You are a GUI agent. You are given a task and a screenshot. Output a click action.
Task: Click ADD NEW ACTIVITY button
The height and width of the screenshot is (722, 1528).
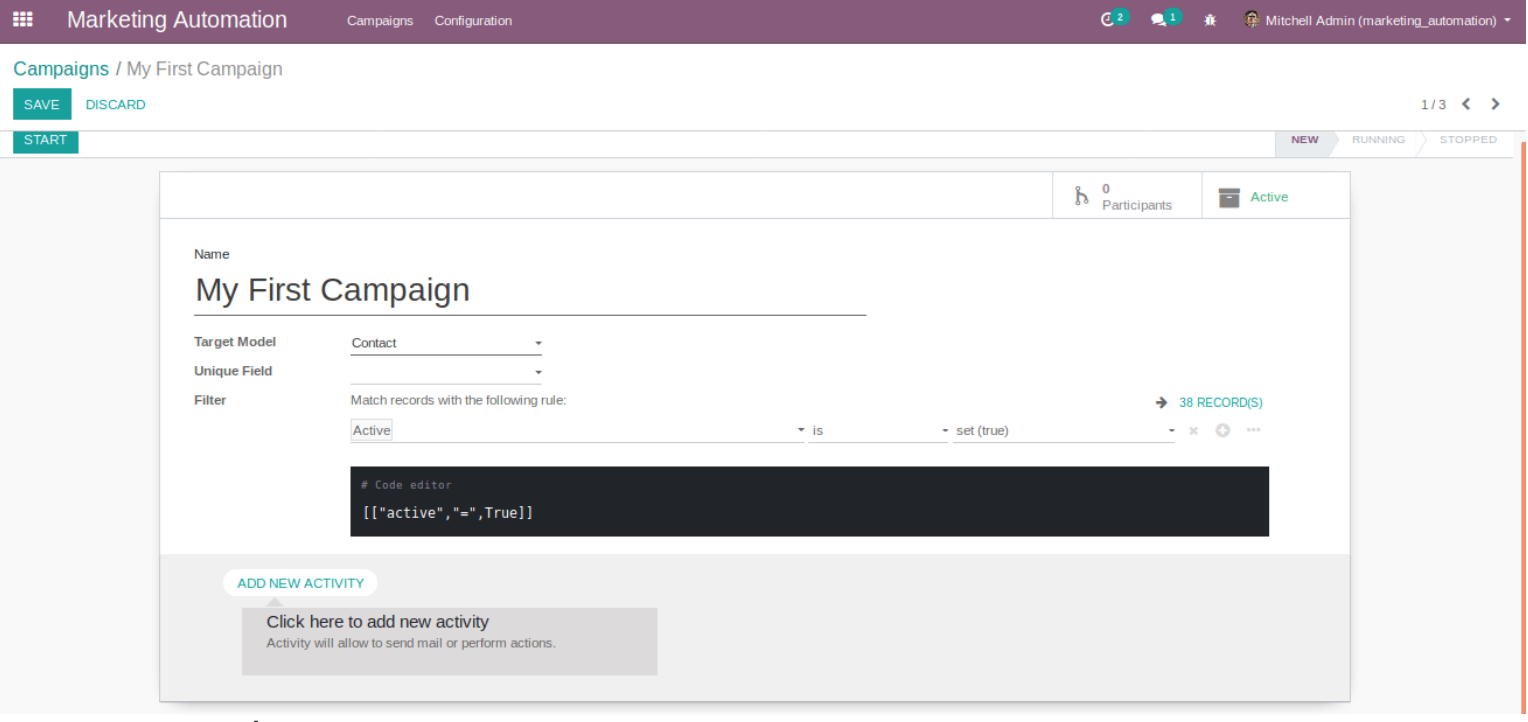click(x=300, y=583)
